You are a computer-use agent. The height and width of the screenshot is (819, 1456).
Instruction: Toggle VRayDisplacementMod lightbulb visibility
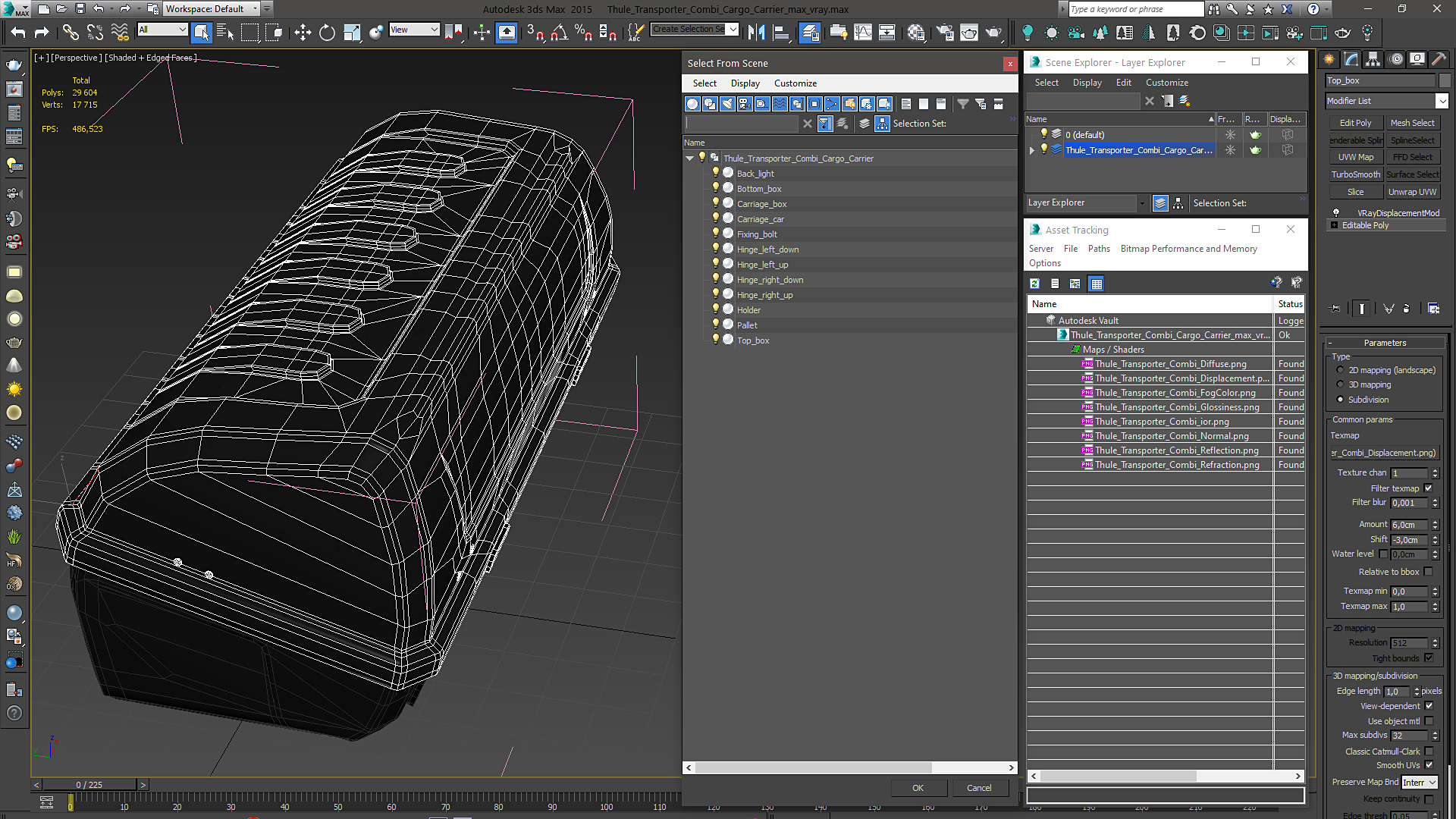[x=1336, y=213]
